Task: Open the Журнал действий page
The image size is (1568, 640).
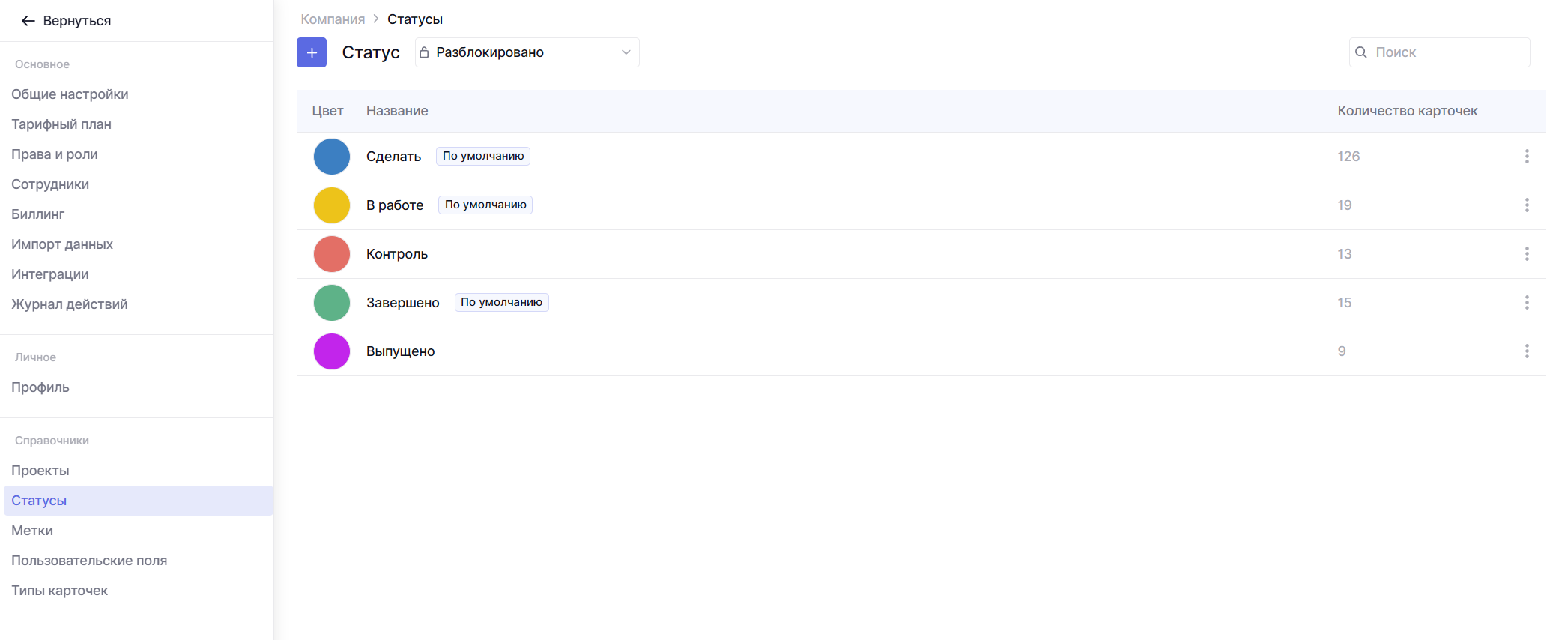Action: (x=70, y=304)
